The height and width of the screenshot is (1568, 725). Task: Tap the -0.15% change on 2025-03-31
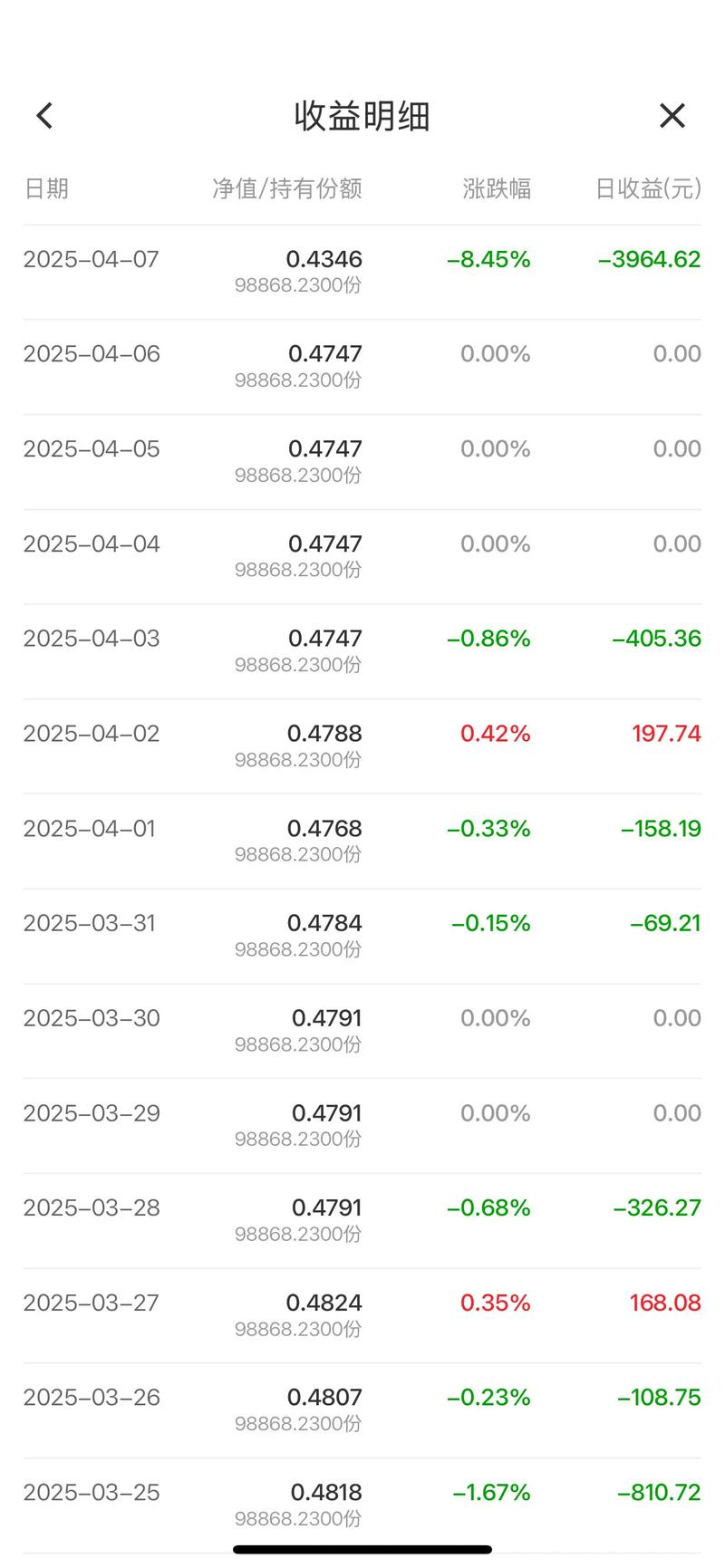(490, 923)
